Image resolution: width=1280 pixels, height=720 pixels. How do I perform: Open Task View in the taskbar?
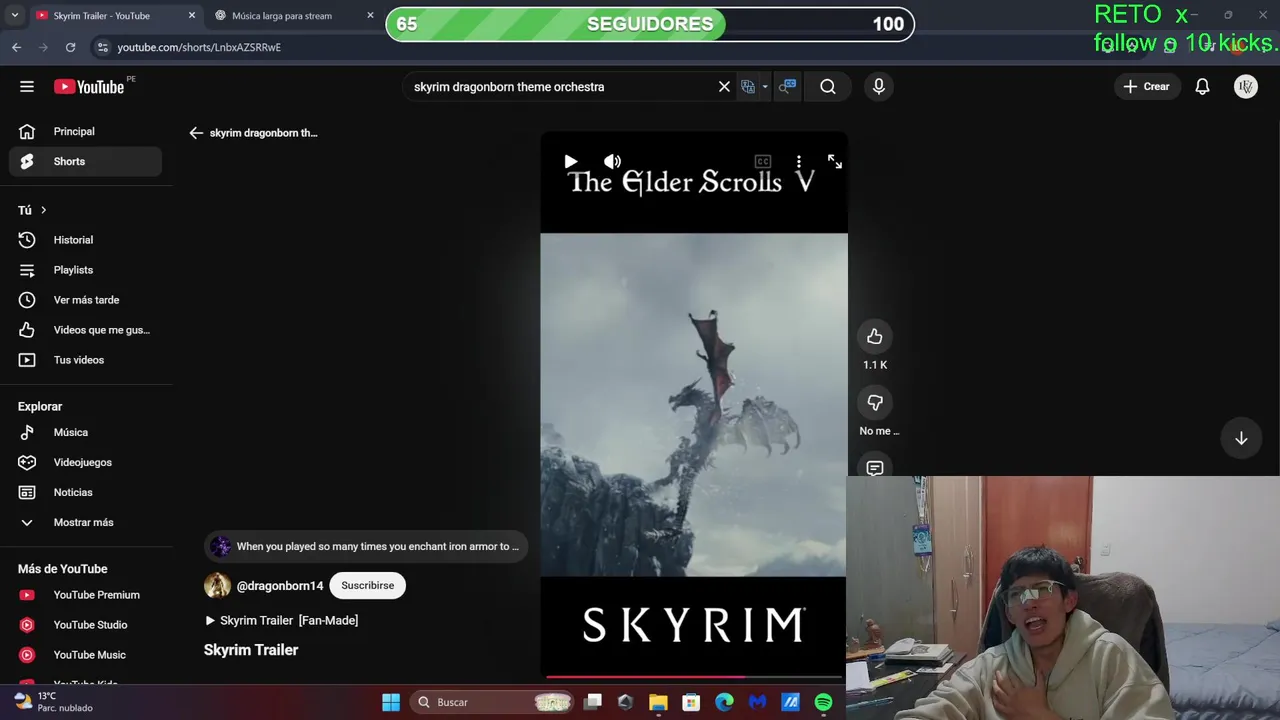pyautogui.click(x=593, y=702)
